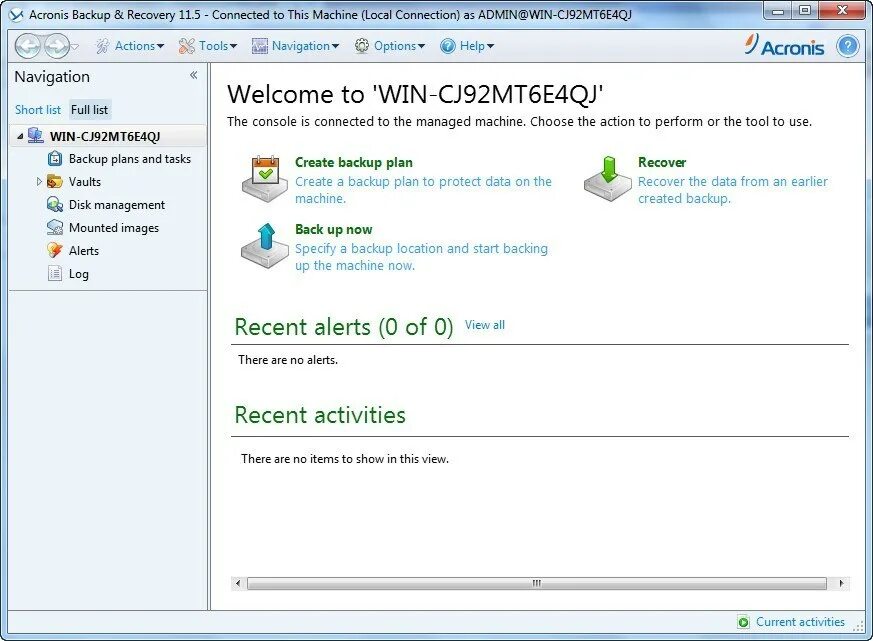Click the Log document icon
The image size is (873, 641).
[x=55, y=273]
